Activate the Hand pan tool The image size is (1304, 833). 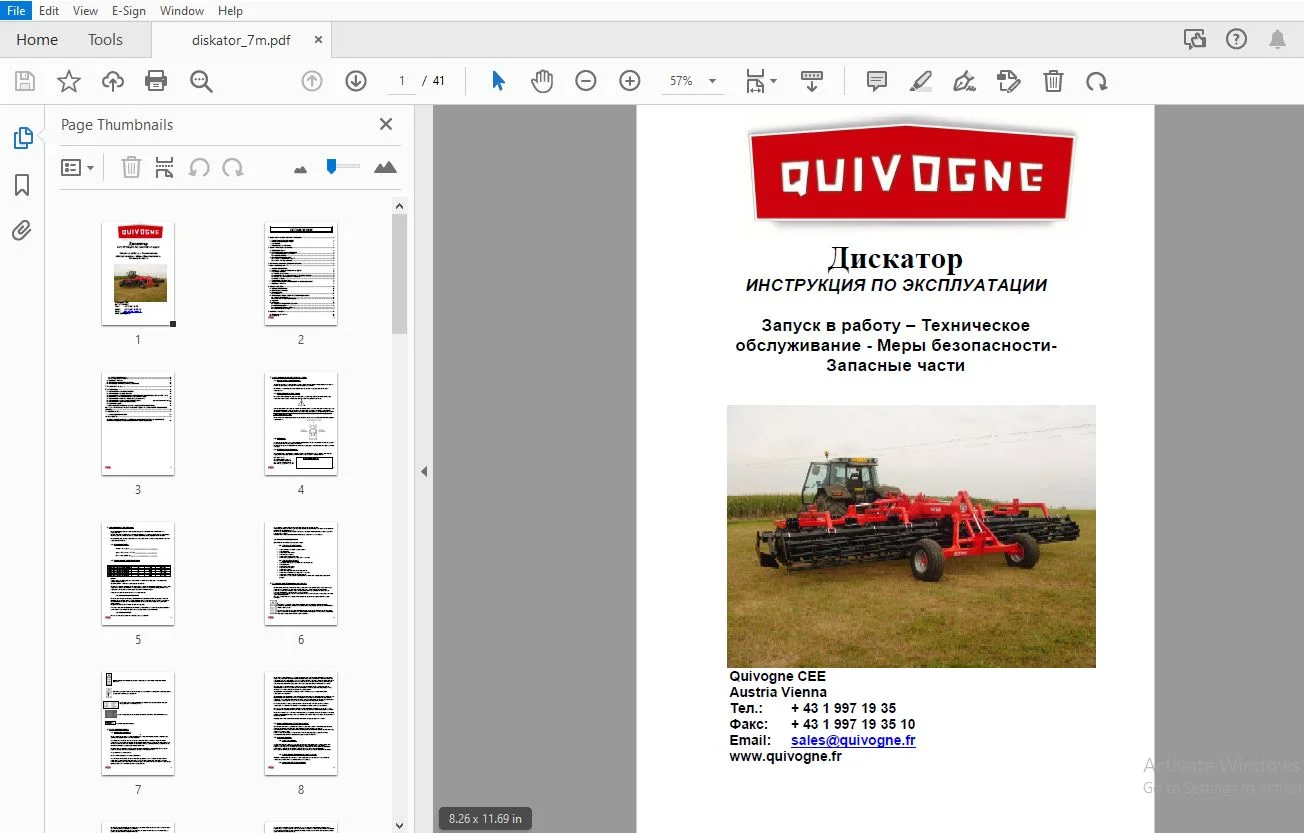pos(542,81)
